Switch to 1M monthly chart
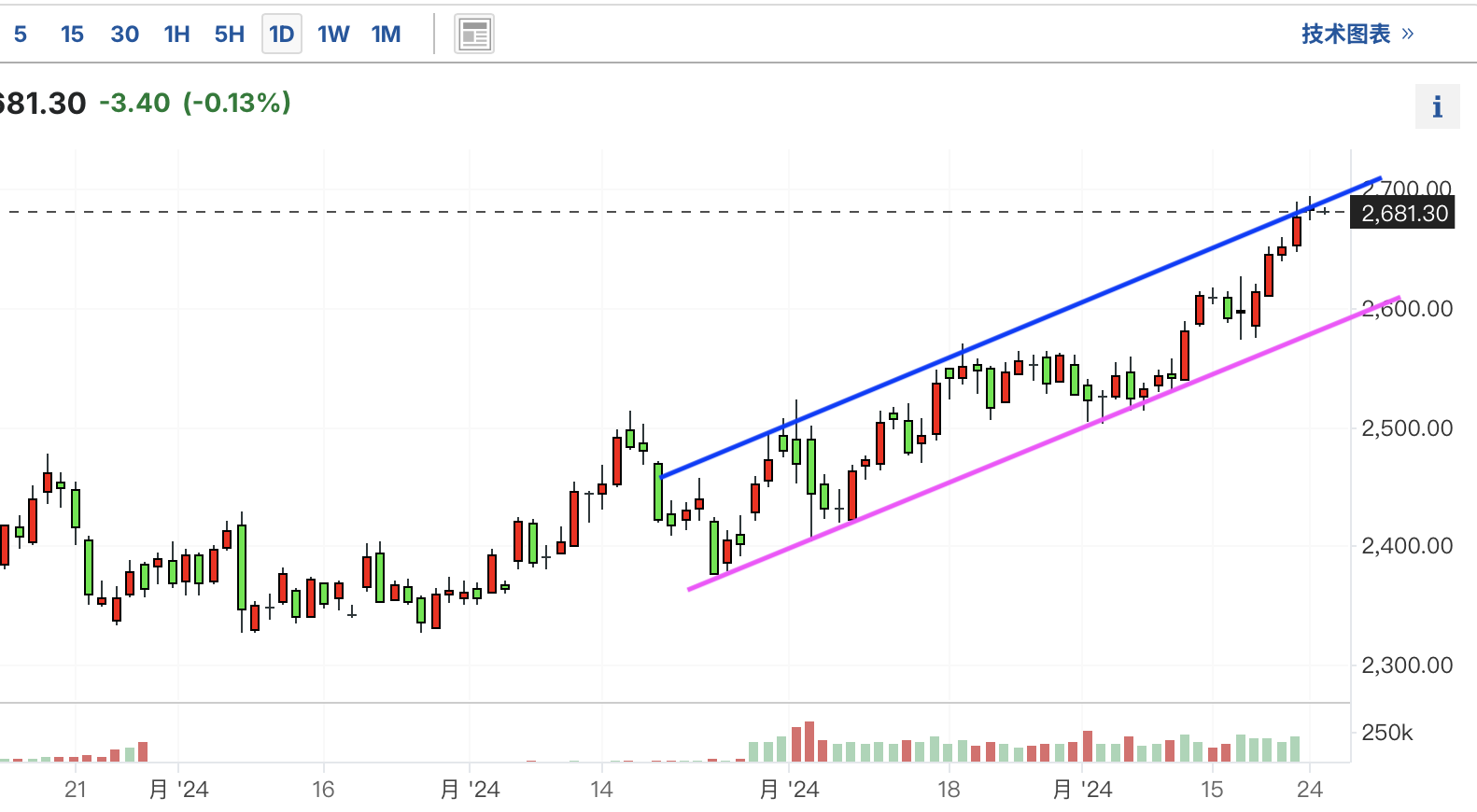 pyautogui.click(x=386, y=35)
